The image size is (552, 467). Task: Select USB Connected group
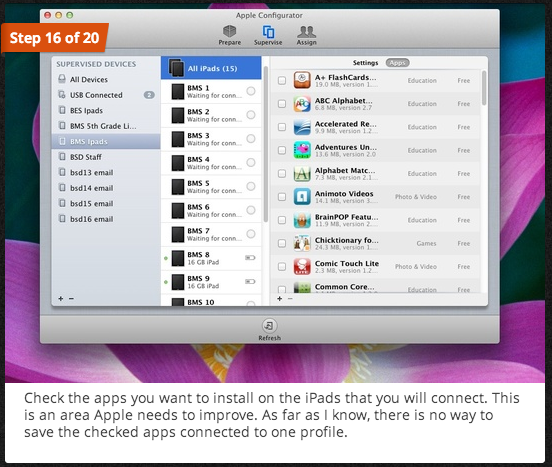(106, 95)
